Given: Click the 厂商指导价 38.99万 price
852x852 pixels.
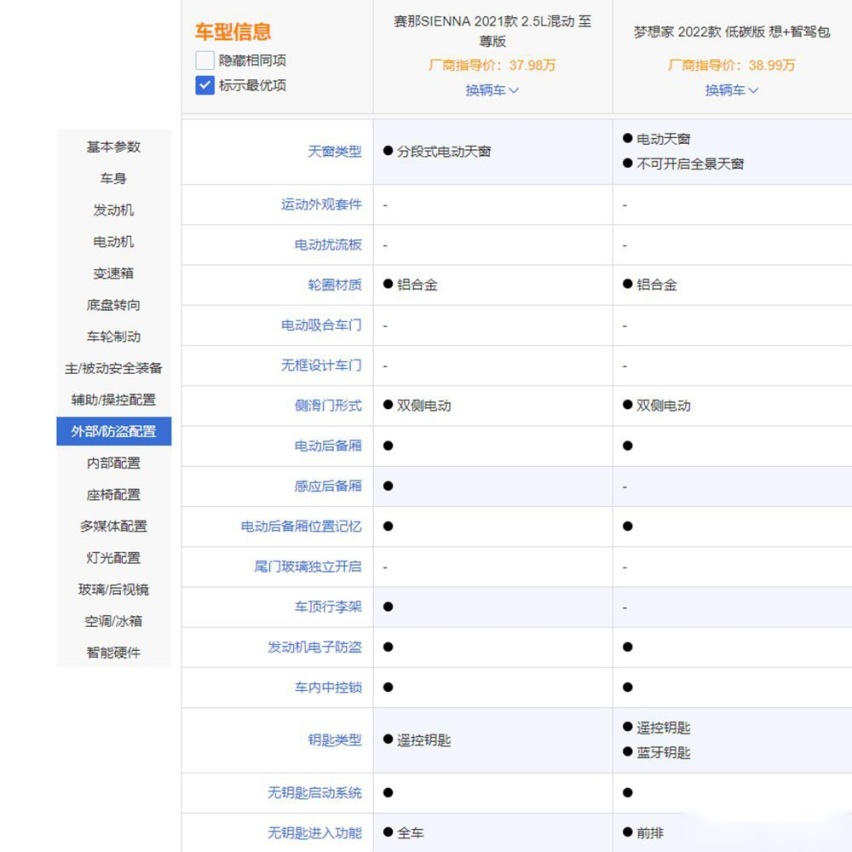Looking at the screenshot, I should click(x=731, y=65).
